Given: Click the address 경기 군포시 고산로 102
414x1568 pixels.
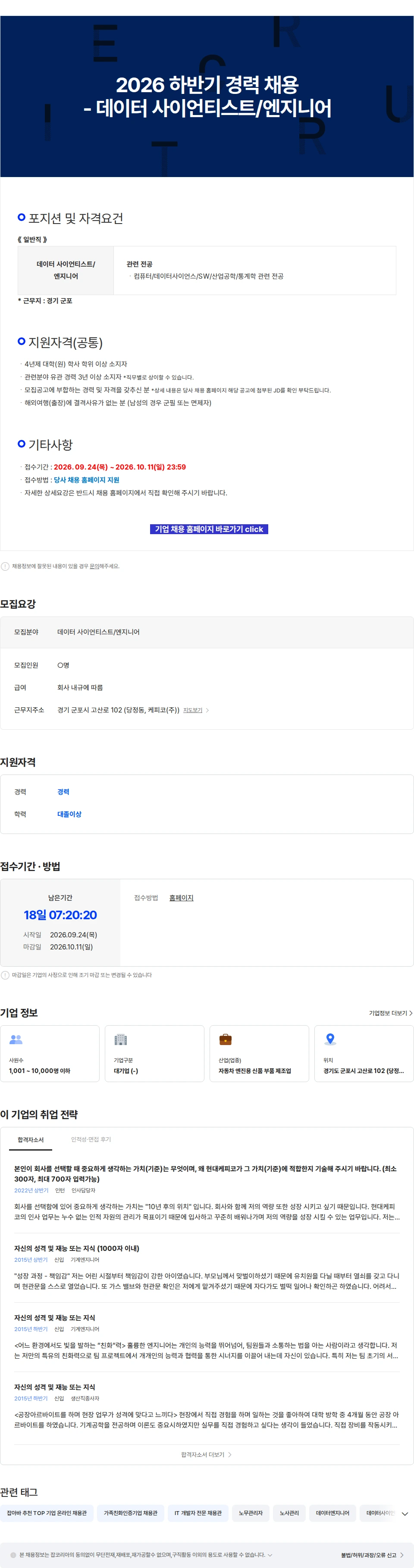Looking at the screenshot, I should 118,710.
